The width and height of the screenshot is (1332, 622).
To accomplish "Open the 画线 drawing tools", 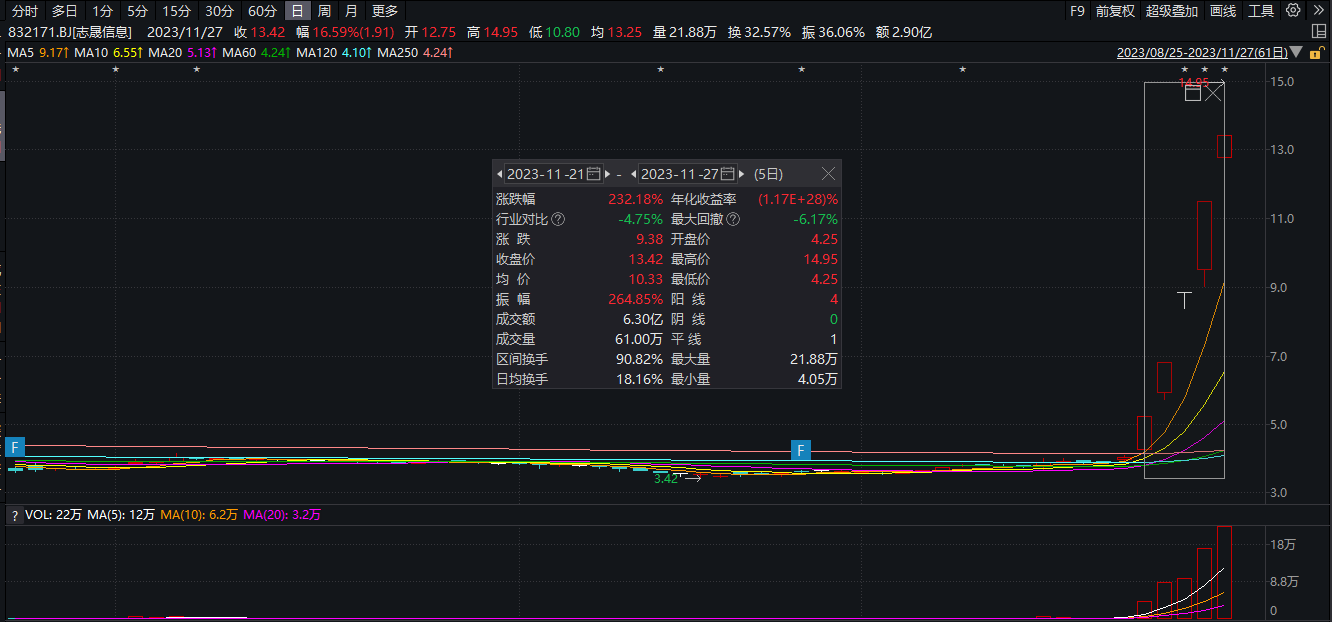I will (1223, 11).
